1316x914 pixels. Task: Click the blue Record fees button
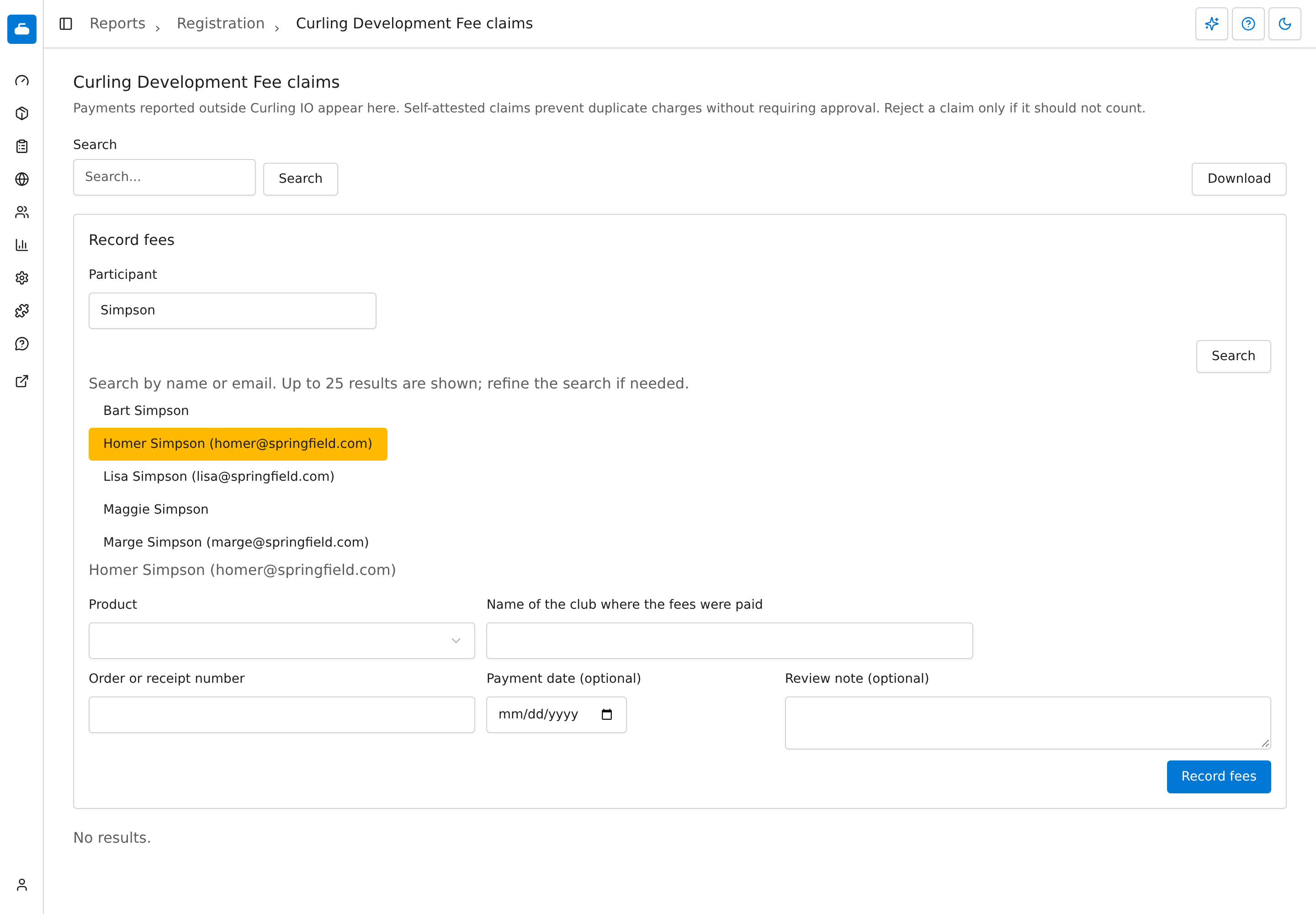[1219, 776]
